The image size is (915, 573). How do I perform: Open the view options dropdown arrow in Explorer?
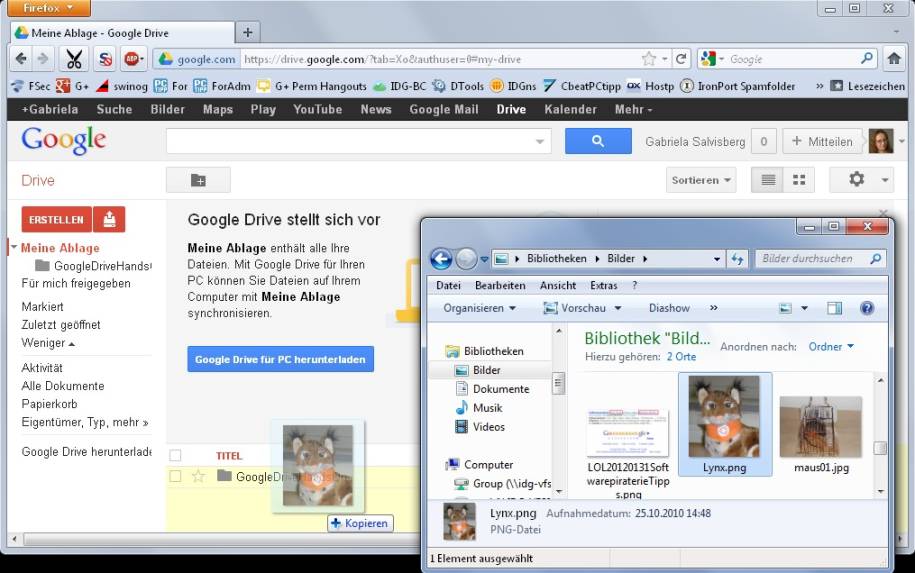(804, 308)
